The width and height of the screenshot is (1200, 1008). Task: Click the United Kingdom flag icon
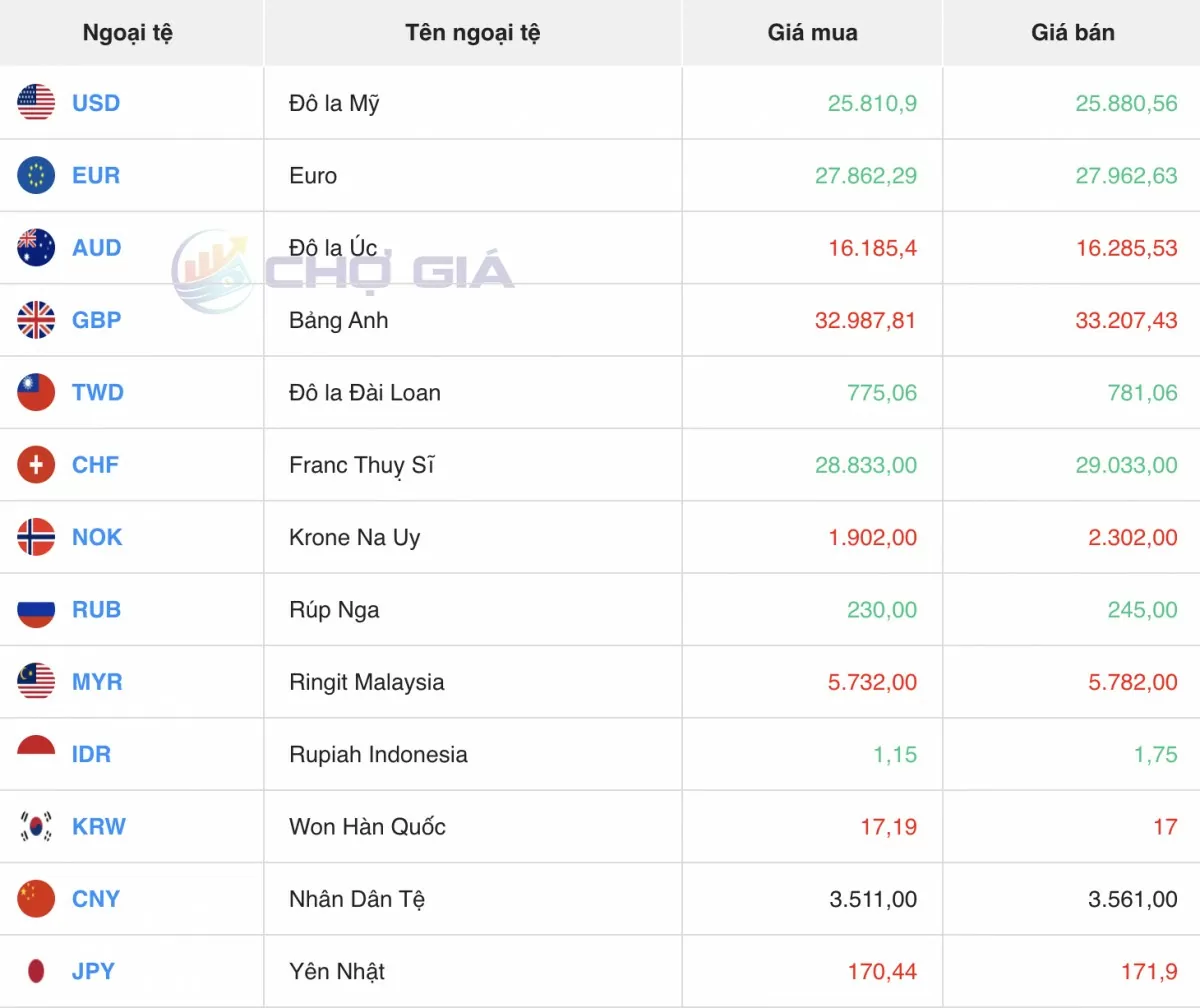pyautogui.click(x=36, y=320)
